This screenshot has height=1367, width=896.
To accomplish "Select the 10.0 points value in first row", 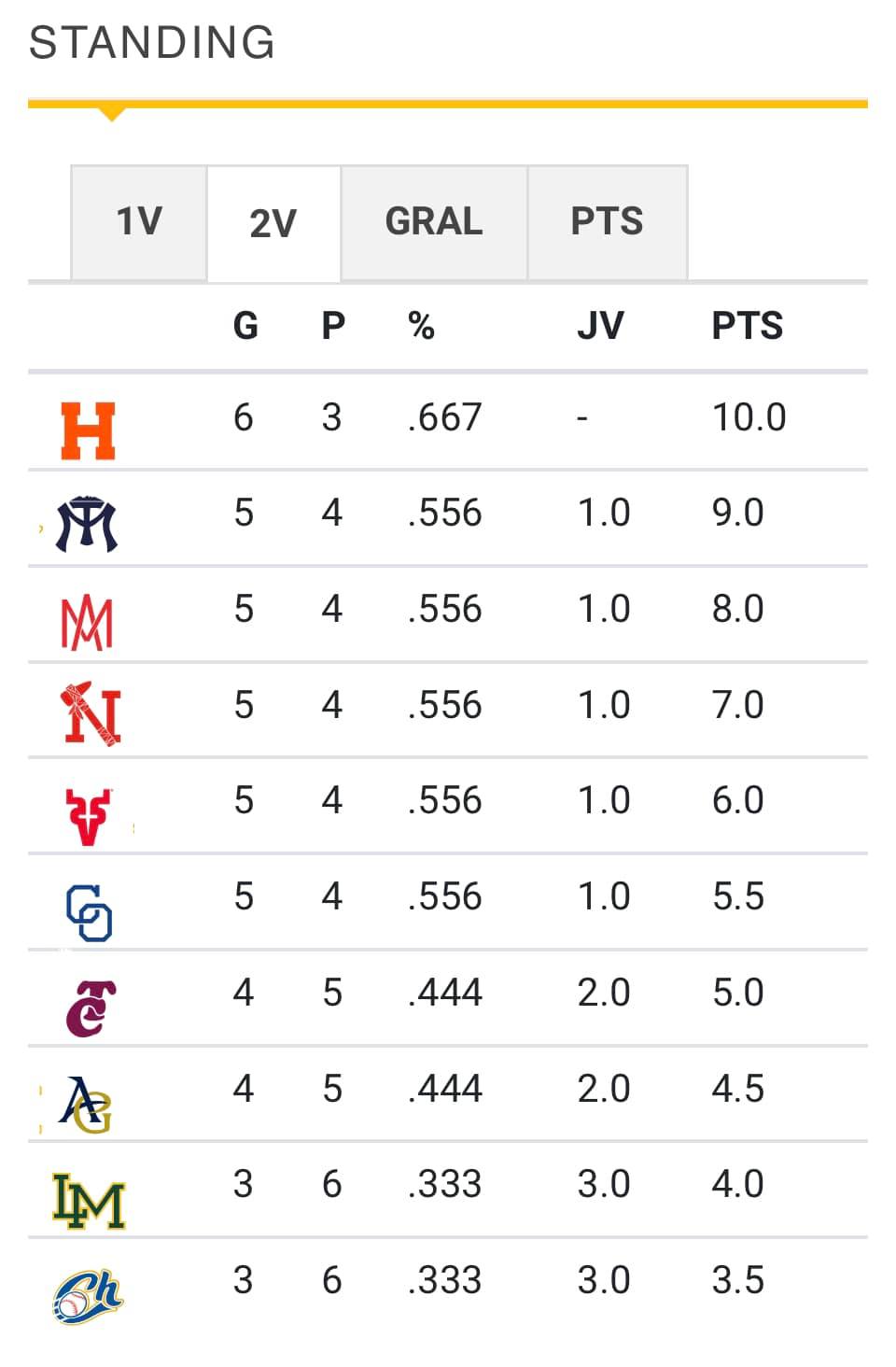I will tap(749, 417).
